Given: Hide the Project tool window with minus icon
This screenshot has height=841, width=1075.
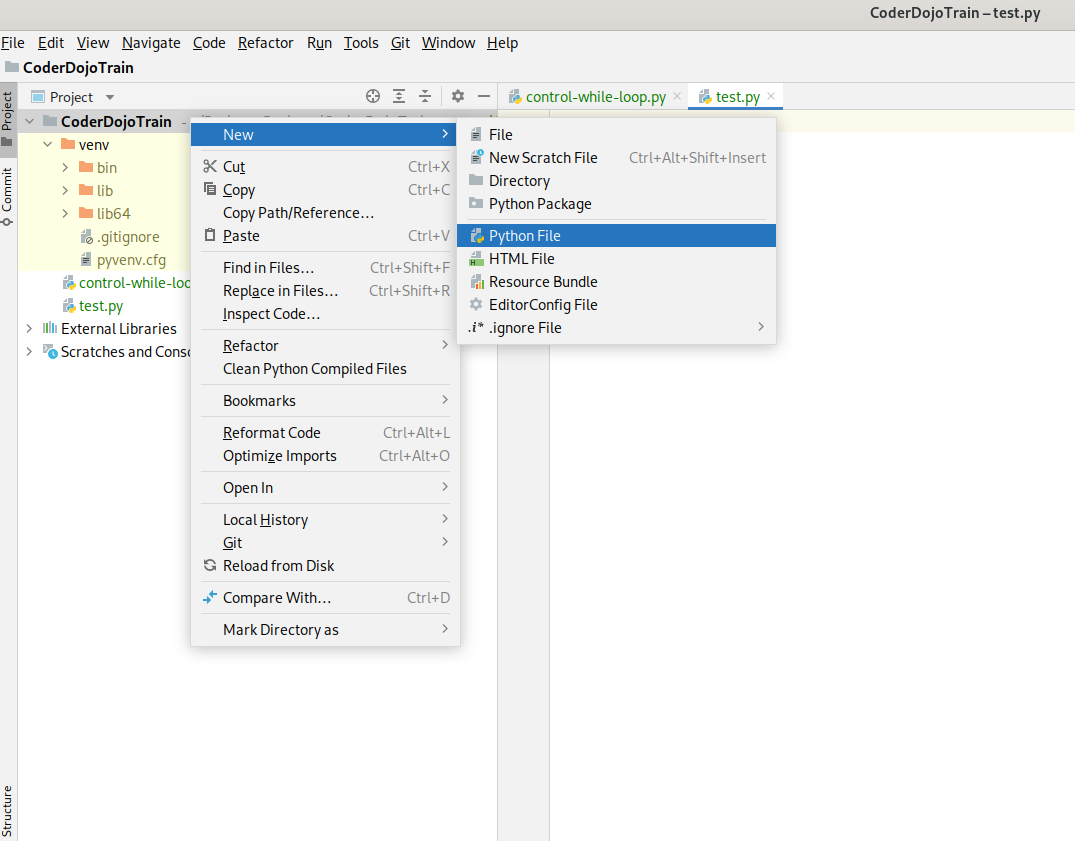Looking at the screenshot, I should [x=484, y=96].
